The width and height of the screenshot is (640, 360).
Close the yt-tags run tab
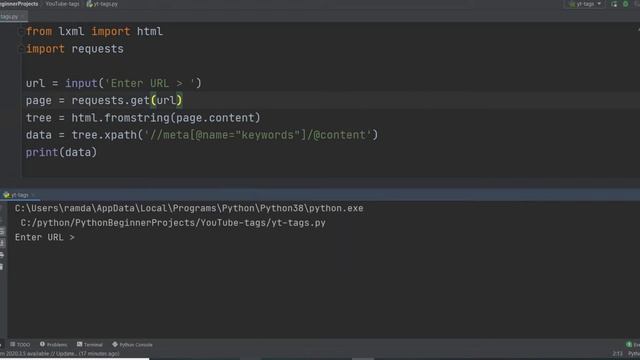pos(33,195)
